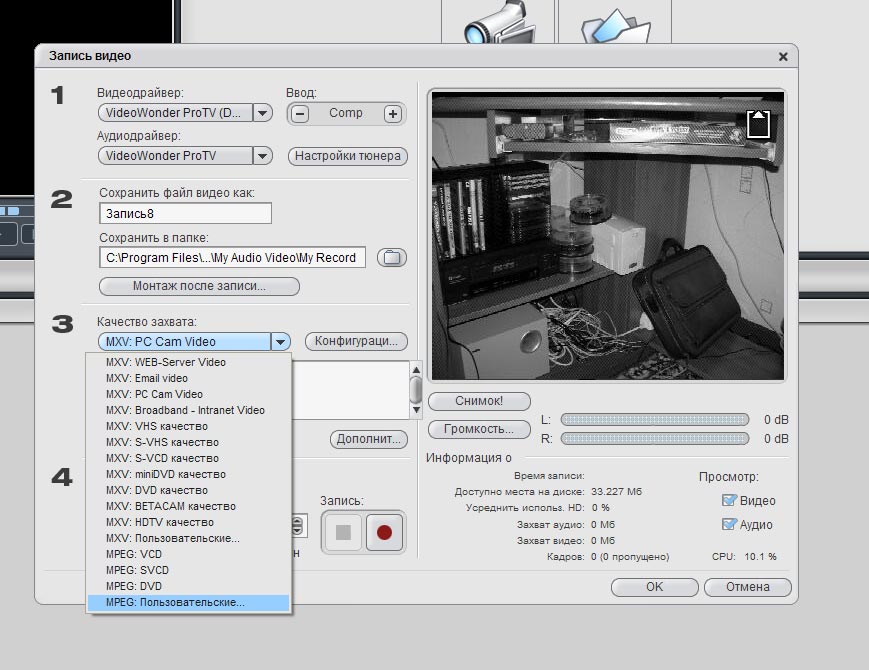Viewport: 869px width, 670px height.
Task: Click the battery icon in video preview
Action: (759, 124)
